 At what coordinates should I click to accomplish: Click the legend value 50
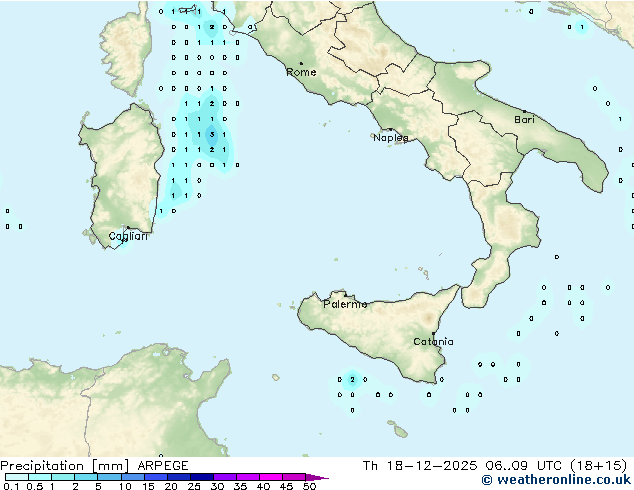[309, 486]
